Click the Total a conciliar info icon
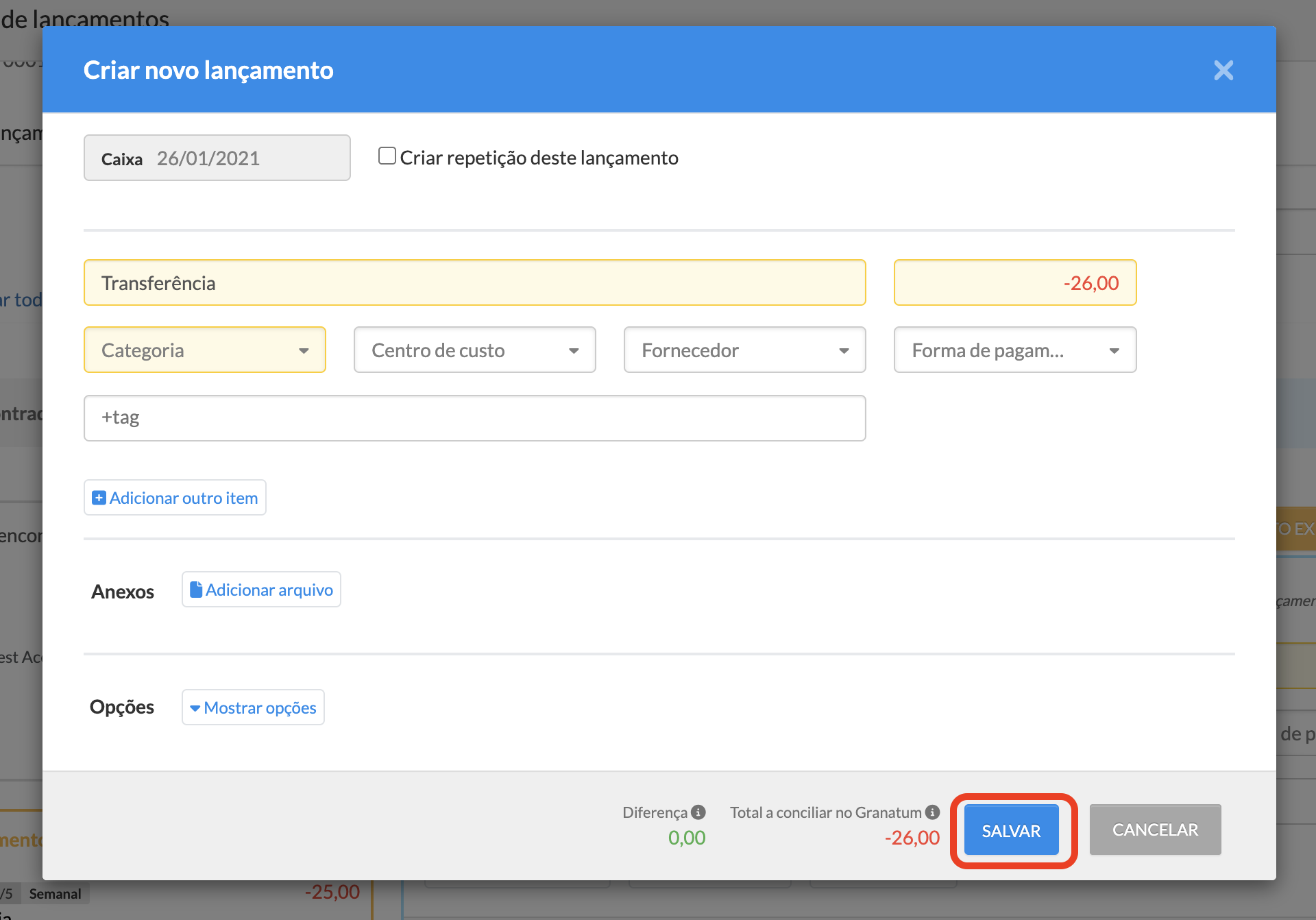 [x=932, y=812]
